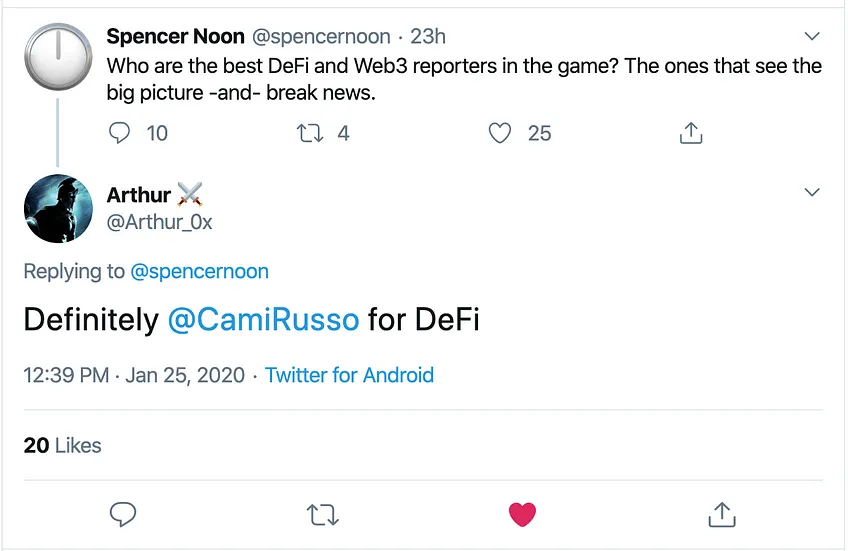Share Spencer Noon's tweet via upload icon
The height and width of the screenshot is (551, 848).
[691, 132]
